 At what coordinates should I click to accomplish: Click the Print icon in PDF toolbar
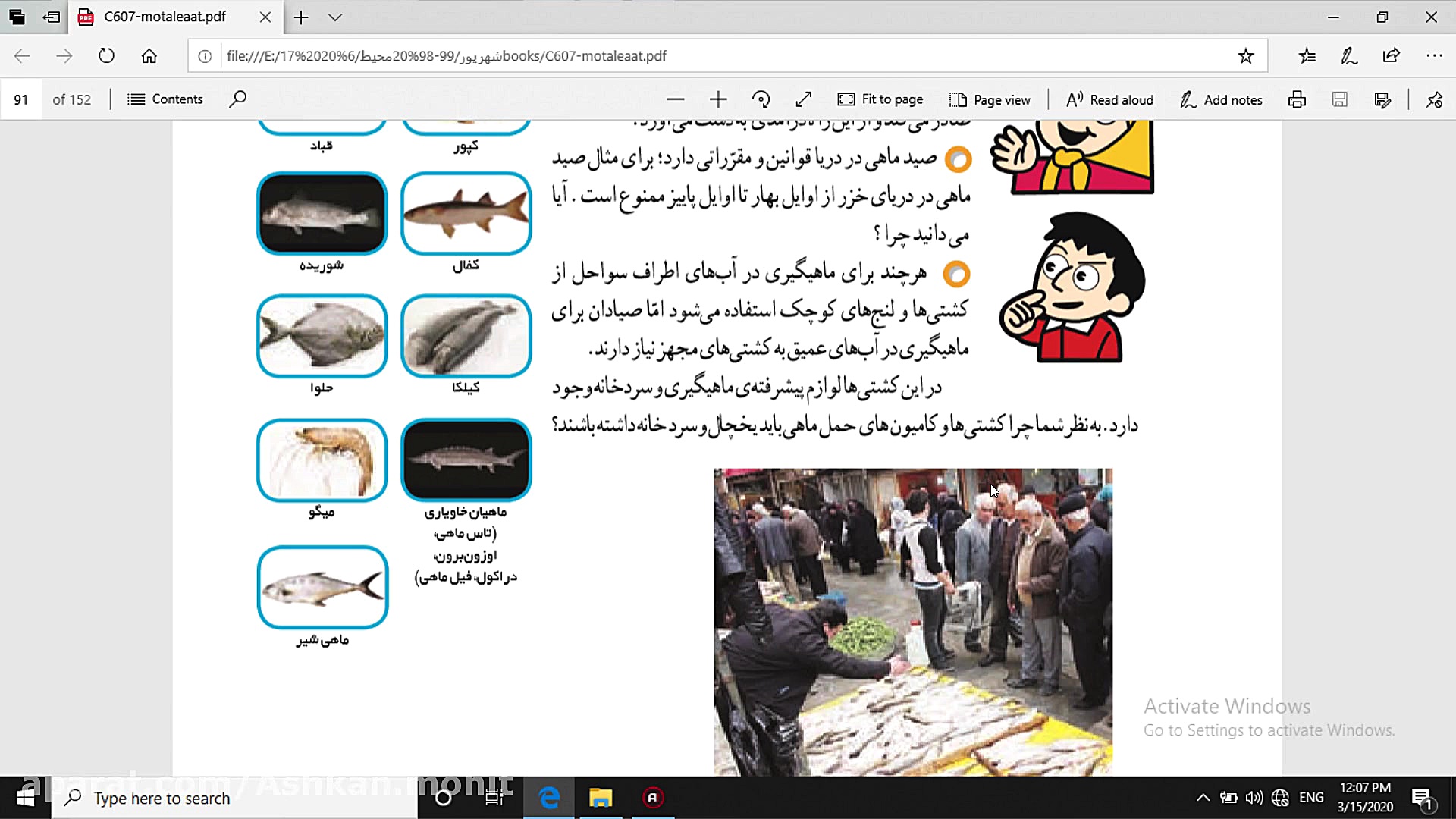click(x=1297, y=99)
